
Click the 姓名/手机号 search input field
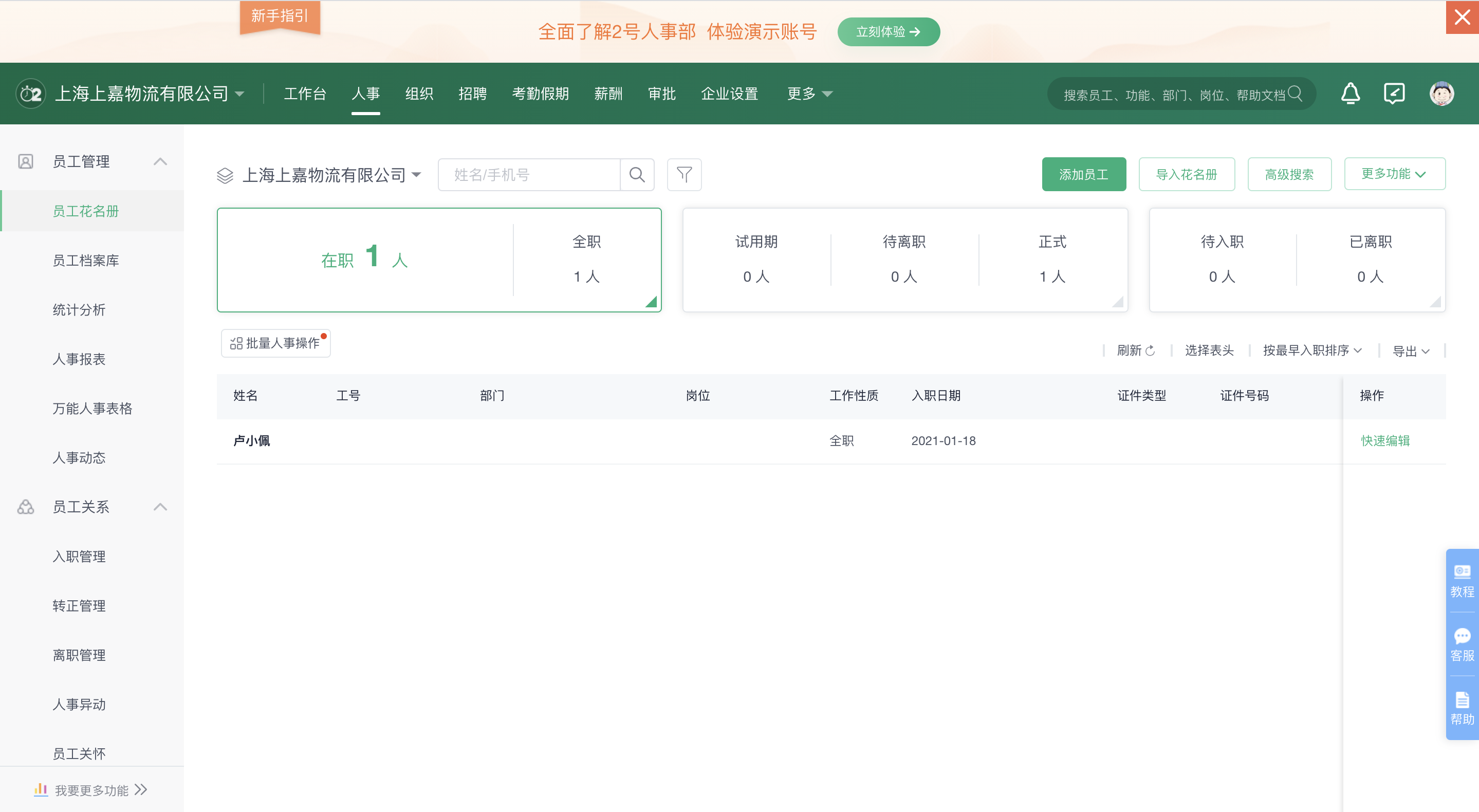pos(528,175)
